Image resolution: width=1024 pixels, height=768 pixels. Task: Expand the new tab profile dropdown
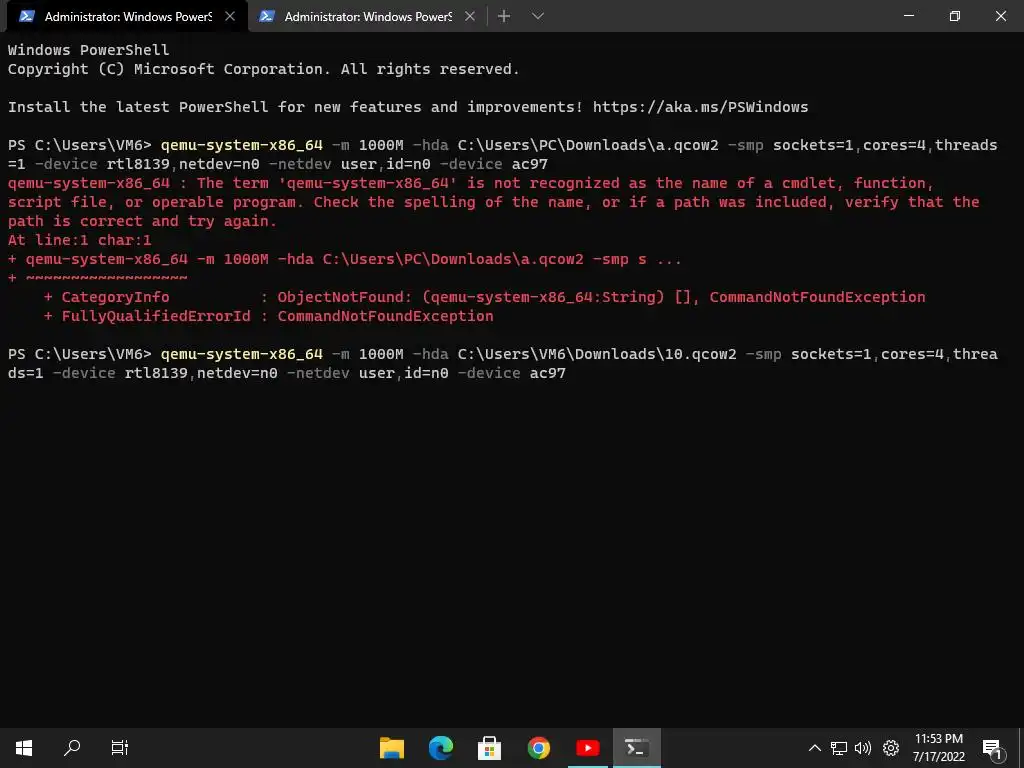tap(537, 16)
